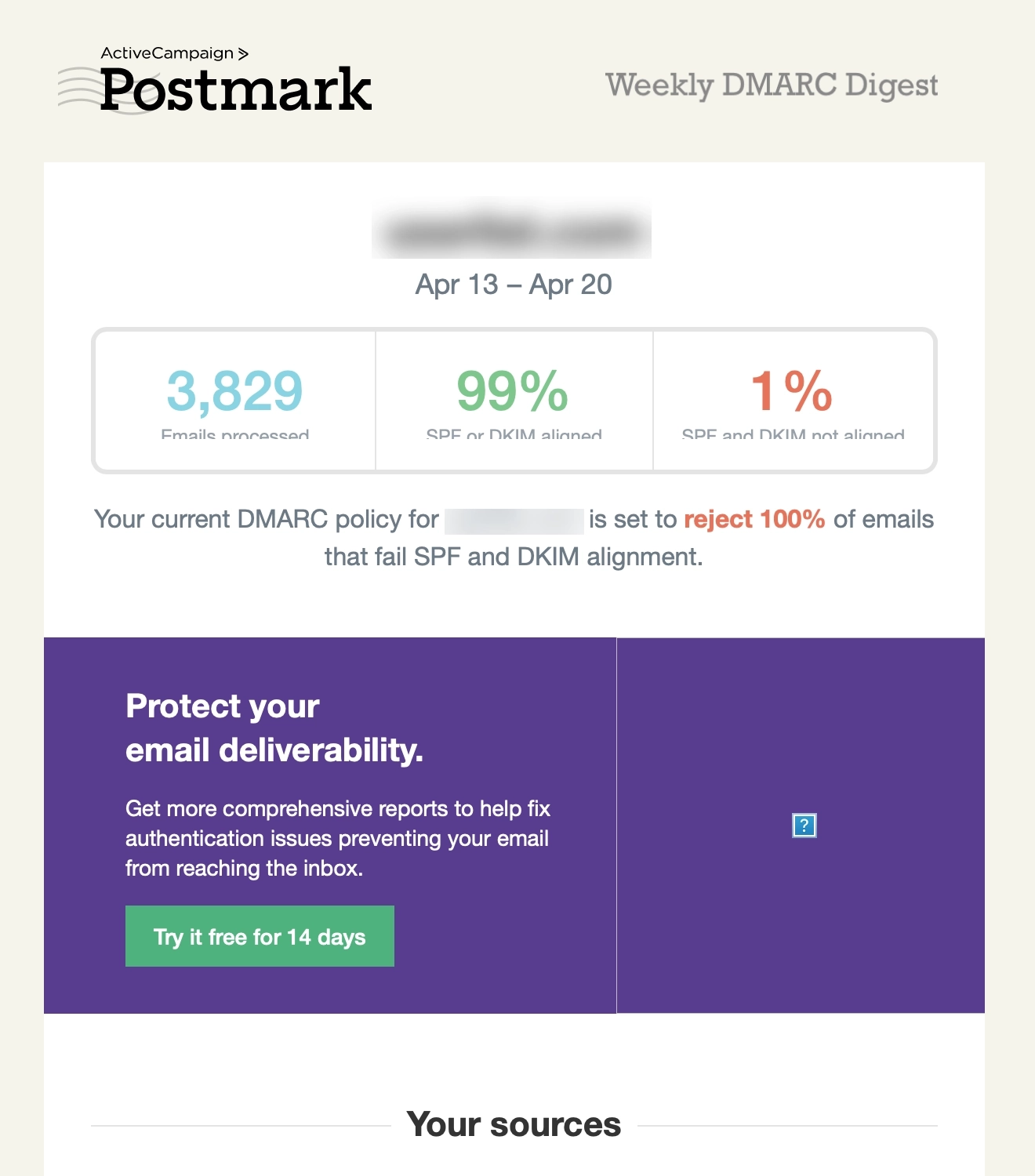The width and height of the screenshot is (1035, 1176).
Task: Select the Your sources section heading
Action: tap(514, 1123)
